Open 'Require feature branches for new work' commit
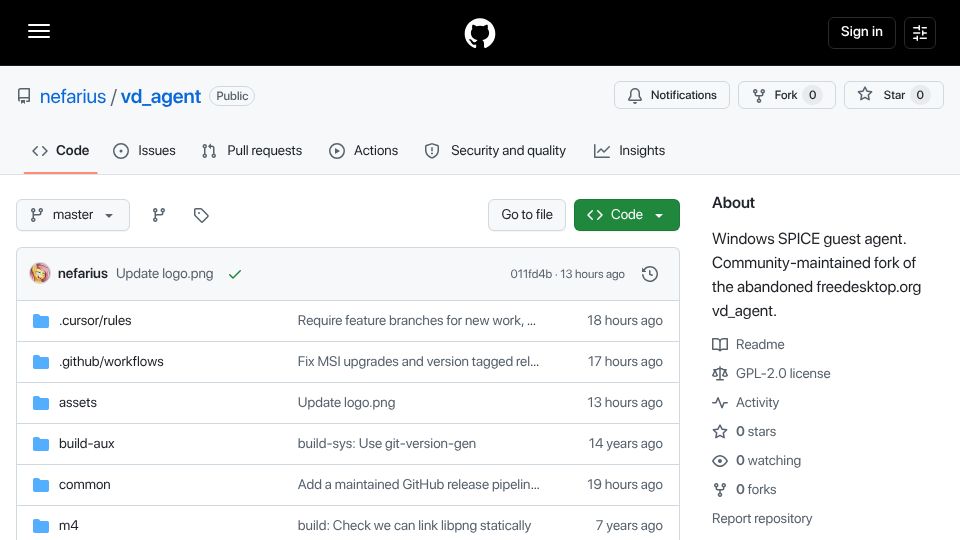960x540 pixels. (x=416, y=321)
